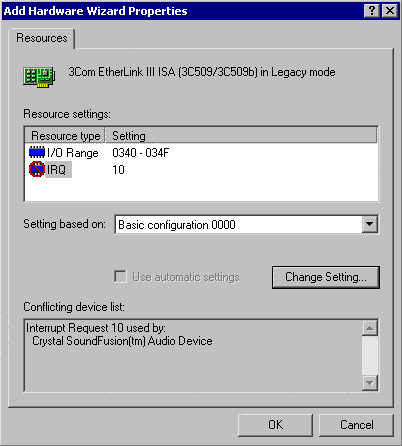Click the question mark help button

(372, 11)
